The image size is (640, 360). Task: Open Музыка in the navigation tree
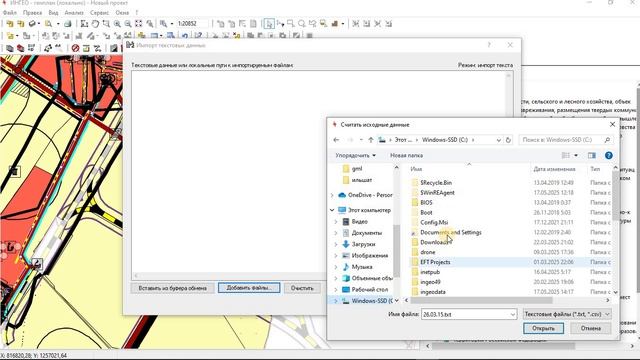357,267
